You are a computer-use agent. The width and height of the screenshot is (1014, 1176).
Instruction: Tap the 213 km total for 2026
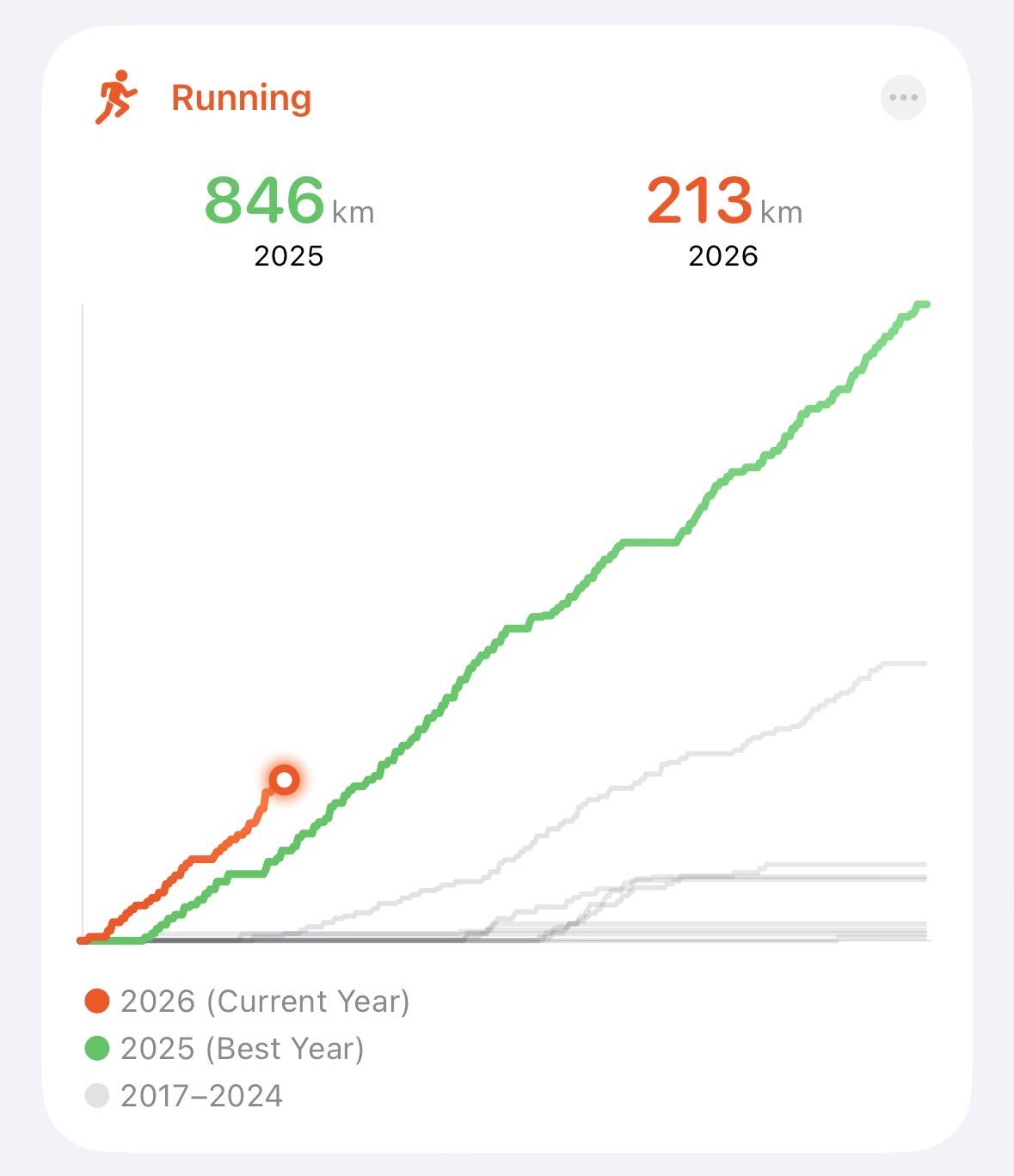[699, 200]
